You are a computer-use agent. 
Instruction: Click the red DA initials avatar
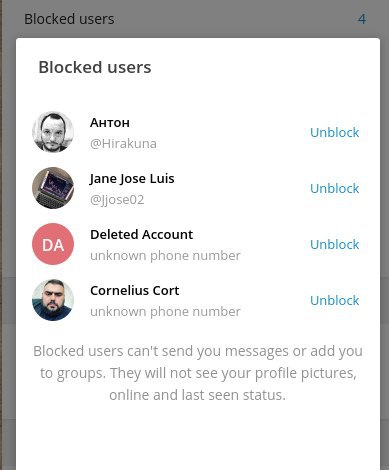pyautogui.click(x=53, y=244)
